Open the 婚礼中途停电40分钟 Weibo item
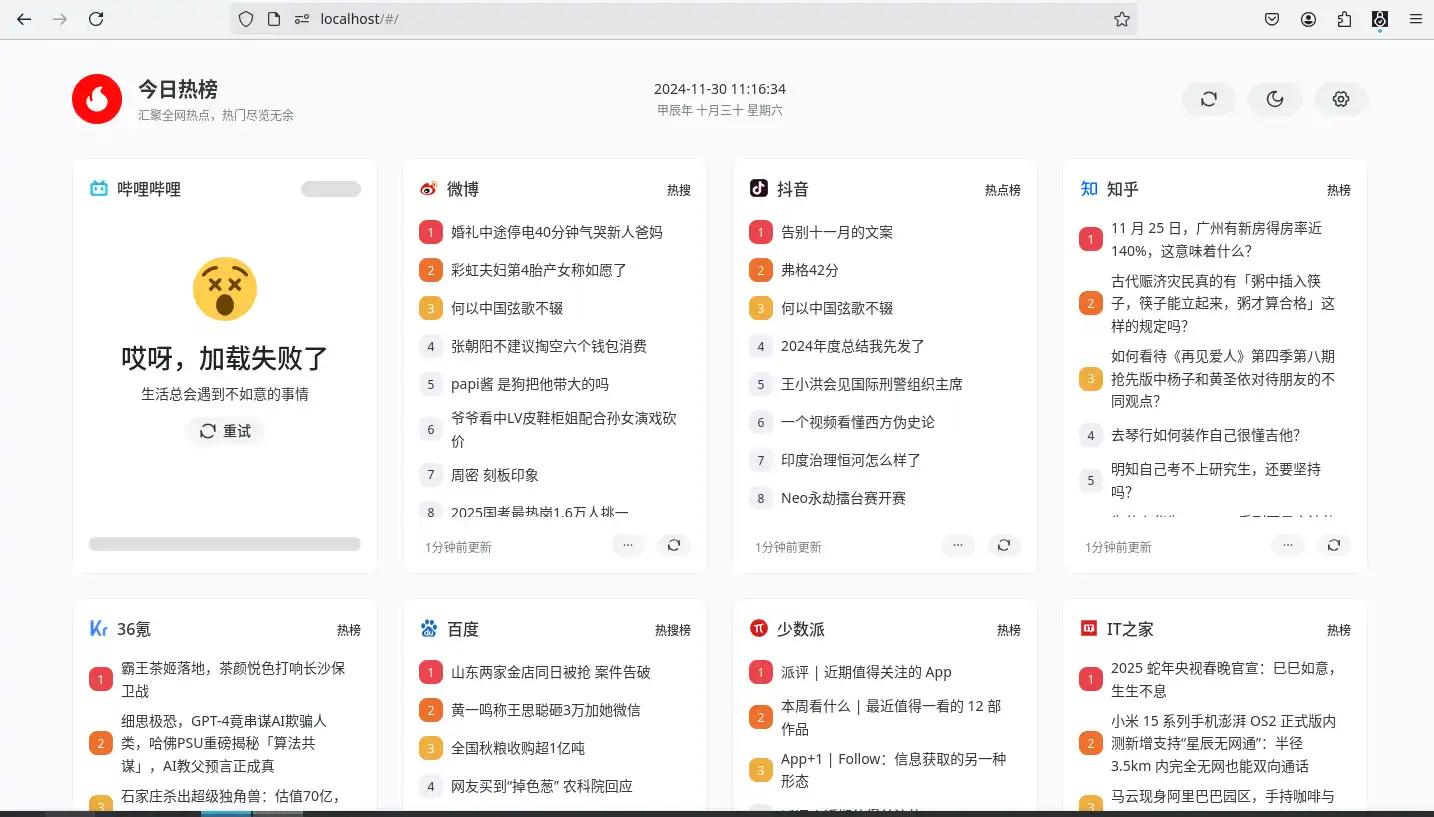The image size is (1434, 817). point(556,232)
